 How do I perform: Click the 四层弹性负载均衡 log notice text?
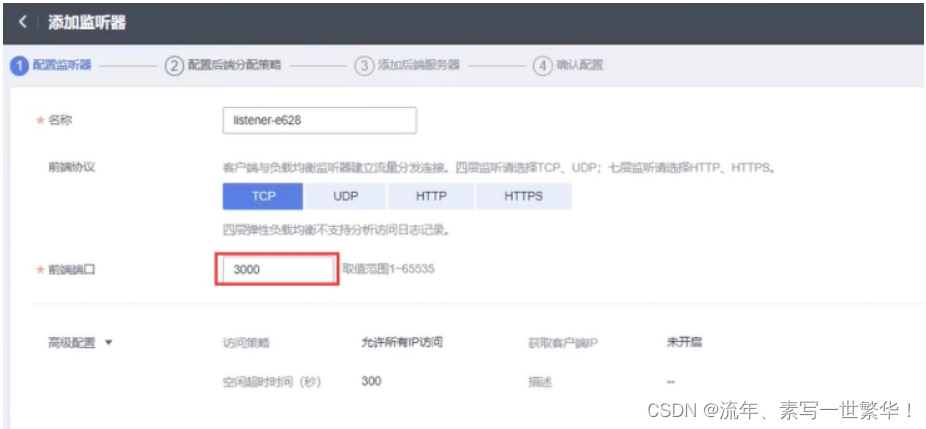click(x=336, y=230)
